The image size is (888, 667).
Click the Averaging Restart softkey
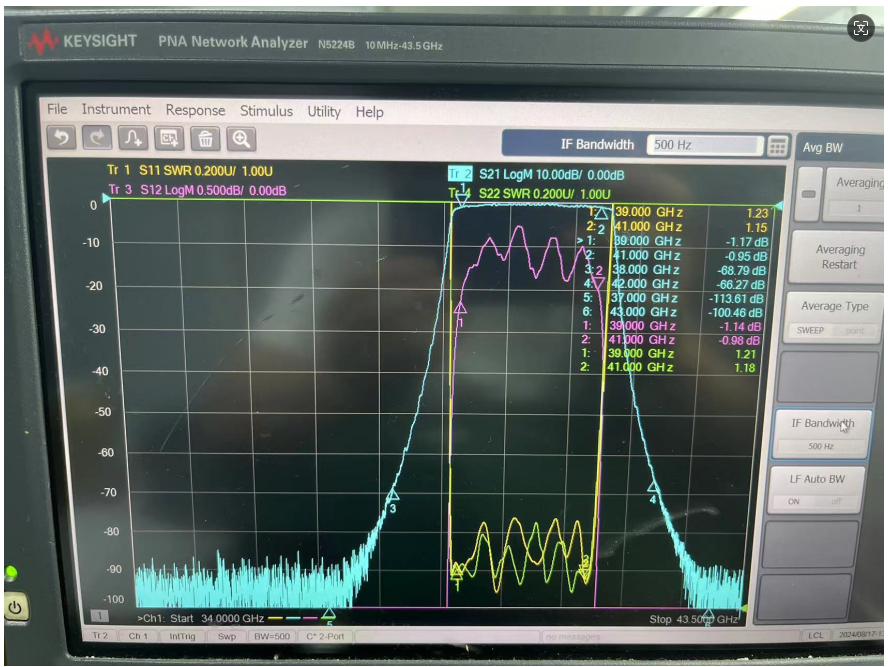click(836, 257)
